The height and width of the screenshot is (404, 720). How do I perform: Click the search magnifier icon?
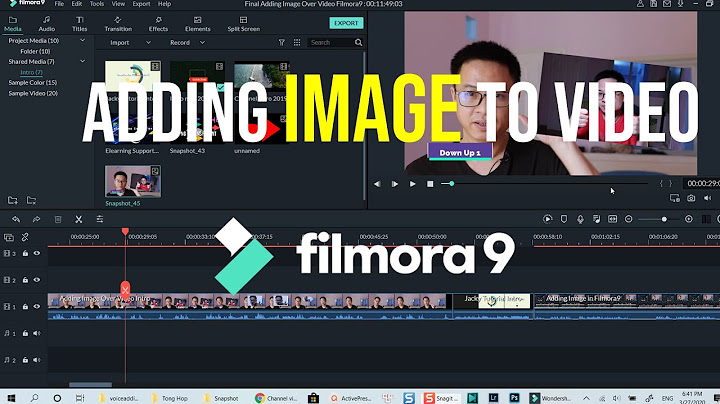pos(359,43)
